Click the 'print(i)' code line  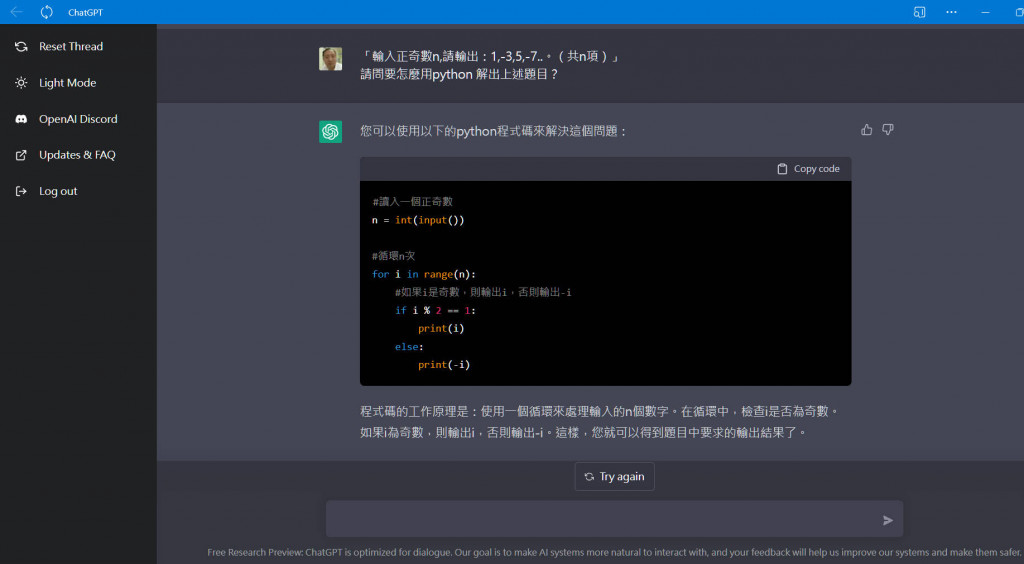click(x=441, y=328)
